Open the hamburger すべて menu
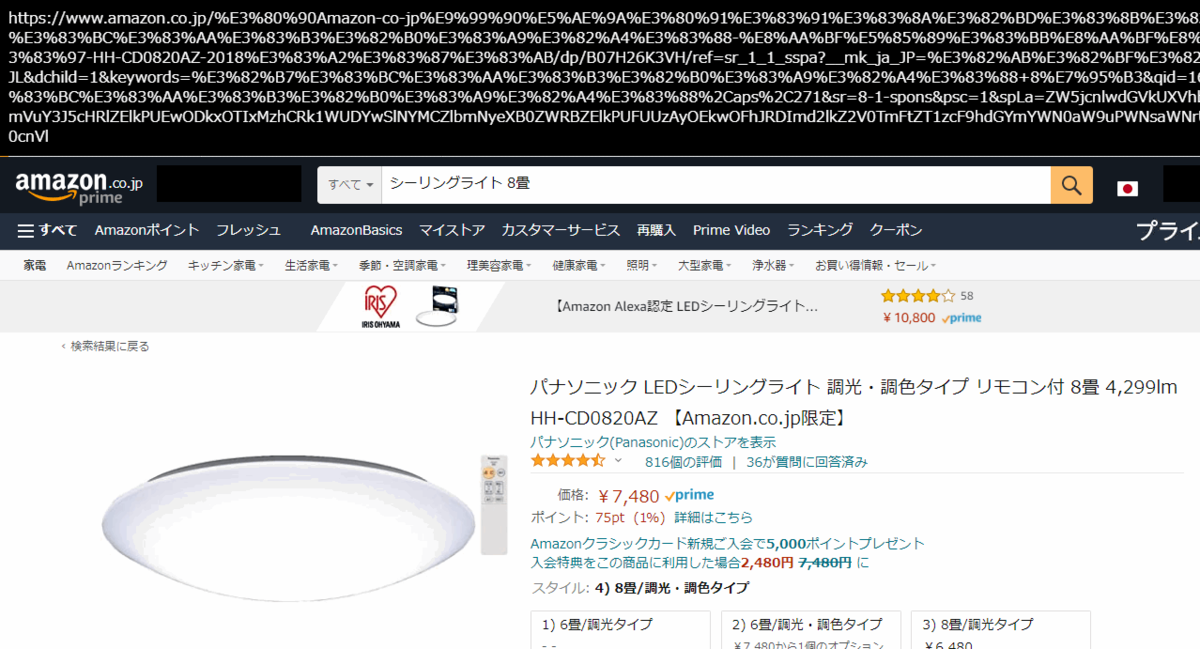The image size is (1200, 649). tap(47, 230)
